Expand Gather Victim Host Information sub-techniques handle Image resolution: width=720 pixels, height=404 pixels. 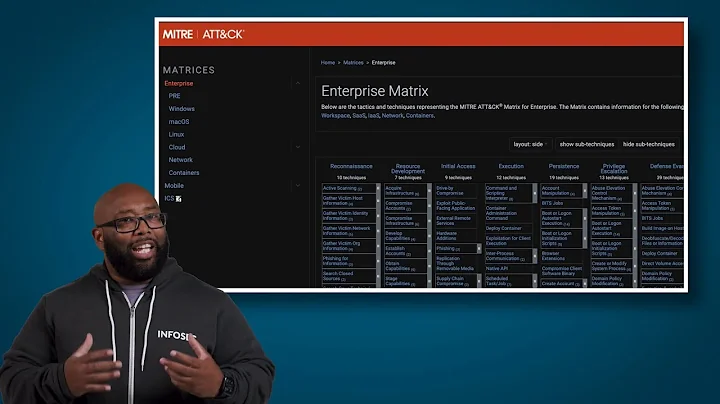pos(378,201)
